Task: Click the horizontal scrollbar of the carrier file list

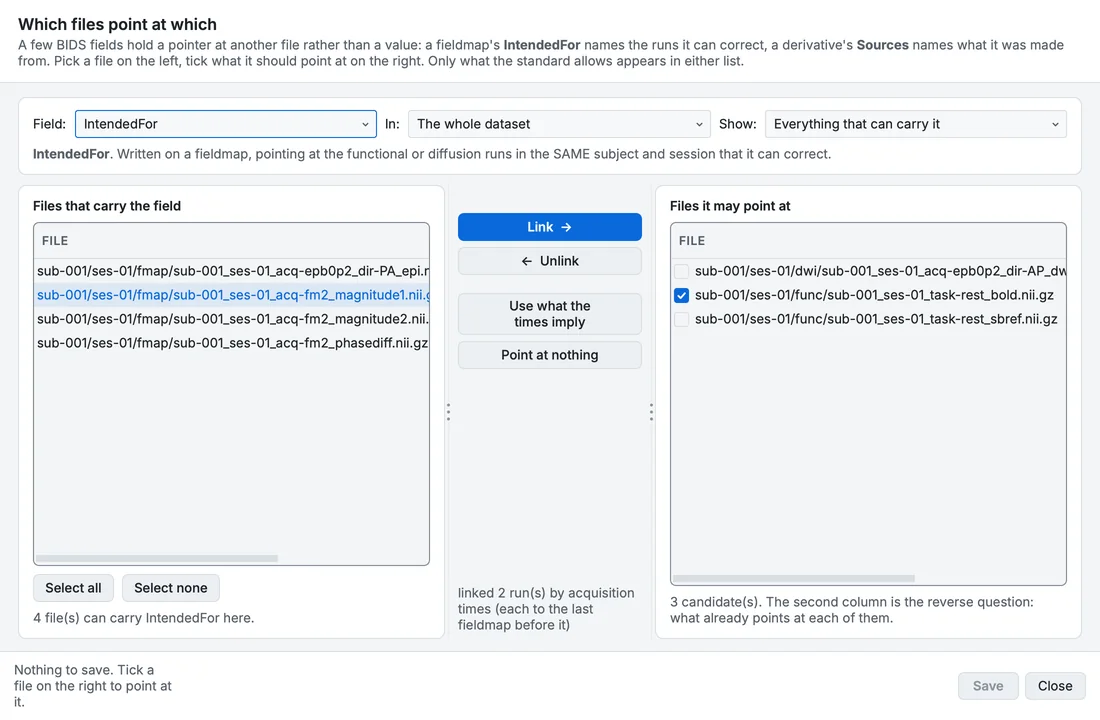Action: click(156, 559)
